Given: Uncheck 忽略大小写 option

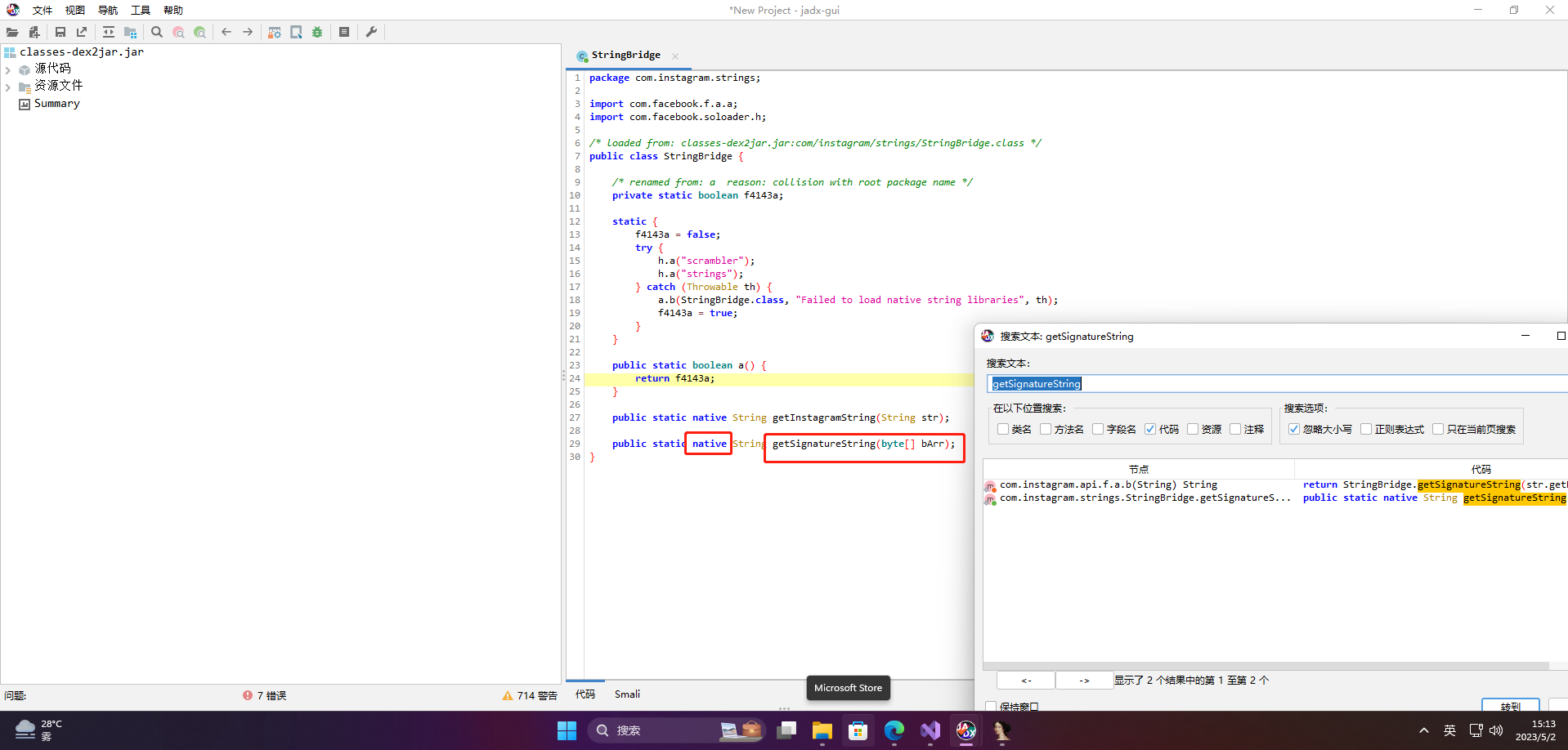Looking at the screenshot, I should [1294, 429].
